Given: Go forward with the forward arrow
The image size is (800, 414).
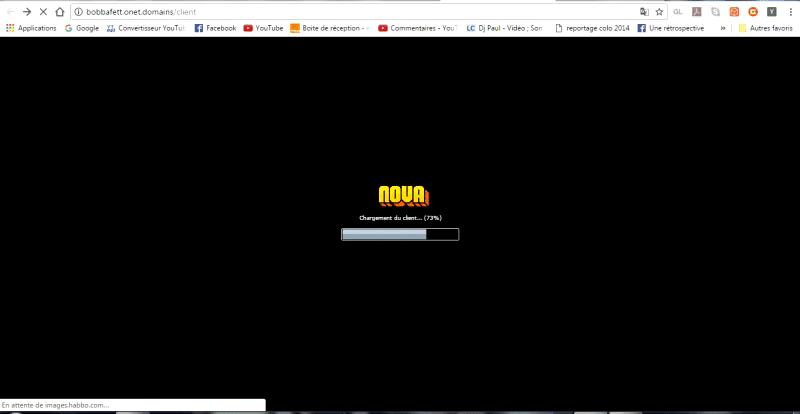Looking at the screenshot, I should tap(27, 12).
